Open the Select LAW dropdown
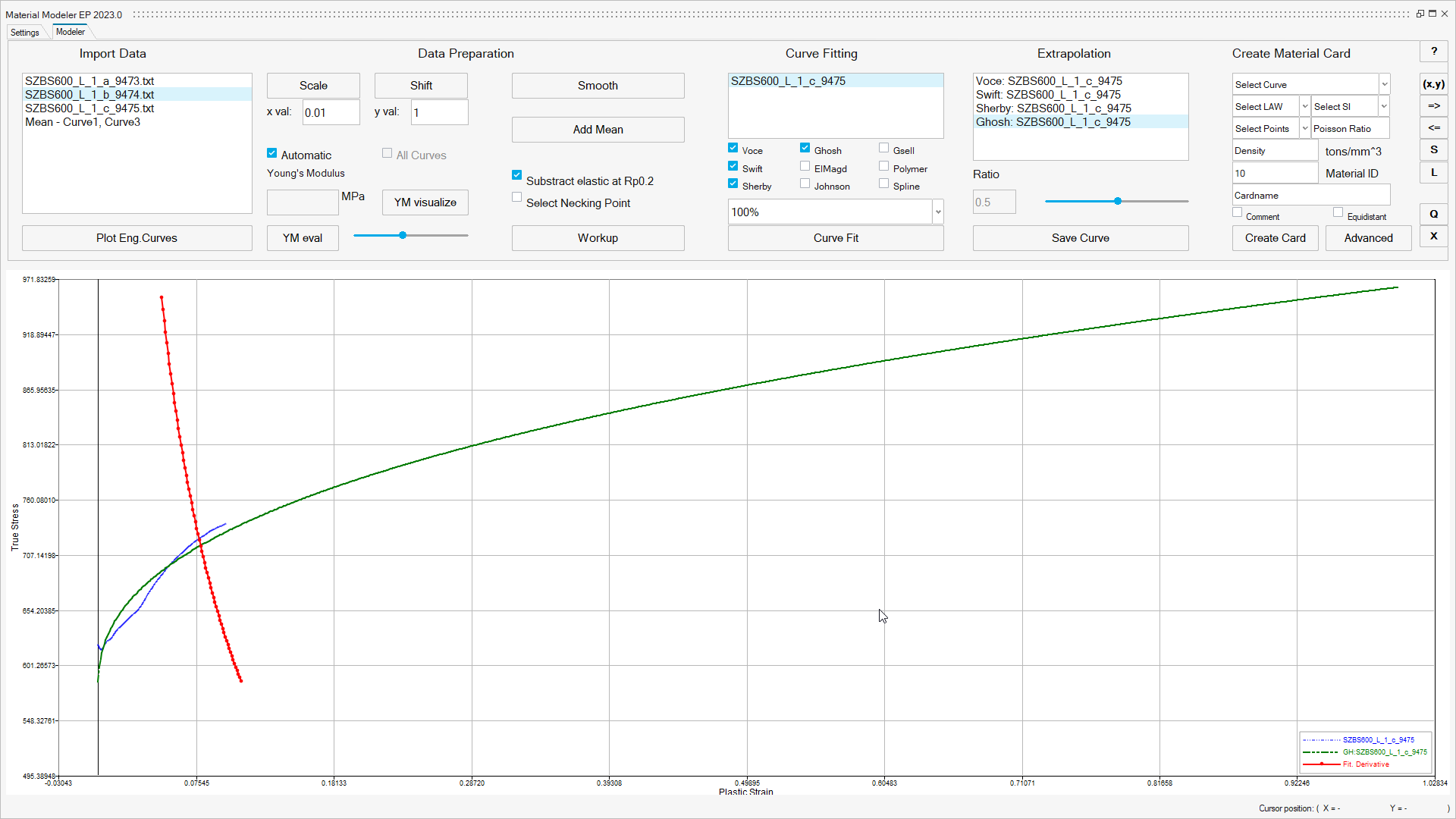The image size is (1456, 819). [x=1304, y=107]
